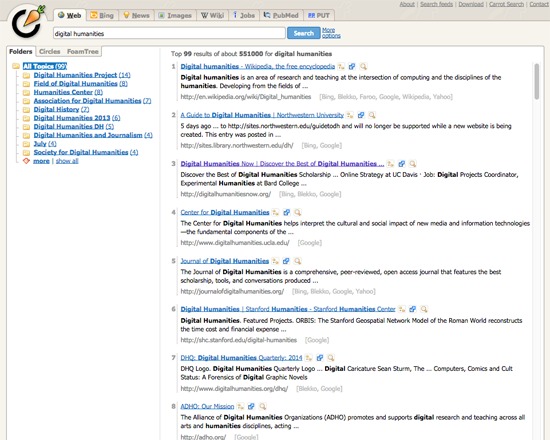Switch to the PubMed source tab
This screenshot has height=440, width=550.
coord(281,15)
